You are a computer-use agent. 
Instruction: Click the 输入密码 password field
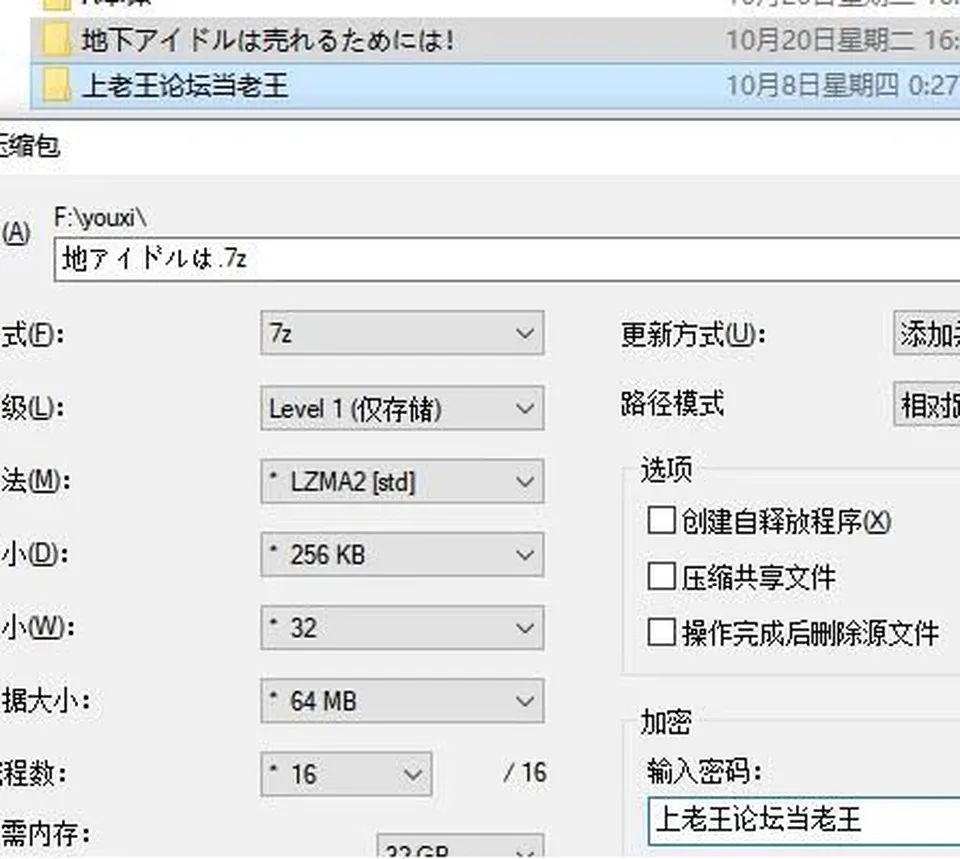click(x=804, y=821)
